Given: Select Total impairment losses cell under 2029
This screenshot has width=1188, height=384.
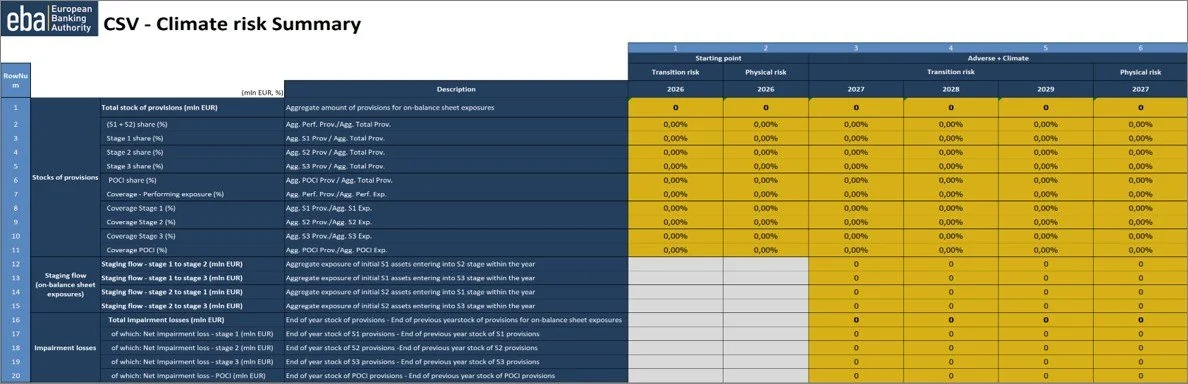Looking at the screenshot, I should tap(1046, 320).
